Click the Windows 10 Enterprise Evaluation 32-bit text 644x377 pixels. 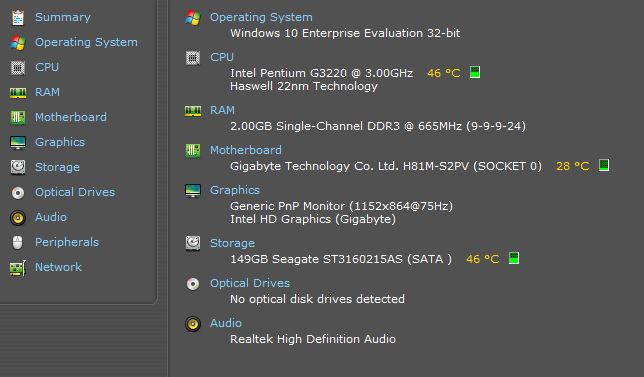click(x=345, y=33)
